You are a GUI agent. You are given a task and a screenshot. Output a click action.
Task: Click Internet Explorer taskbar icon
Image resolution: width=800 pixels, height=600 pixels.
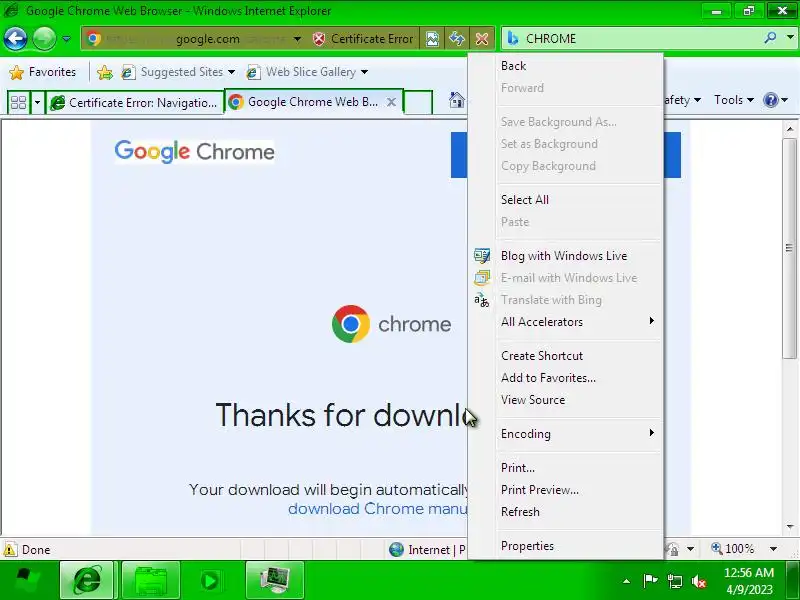tap(87, 580)
